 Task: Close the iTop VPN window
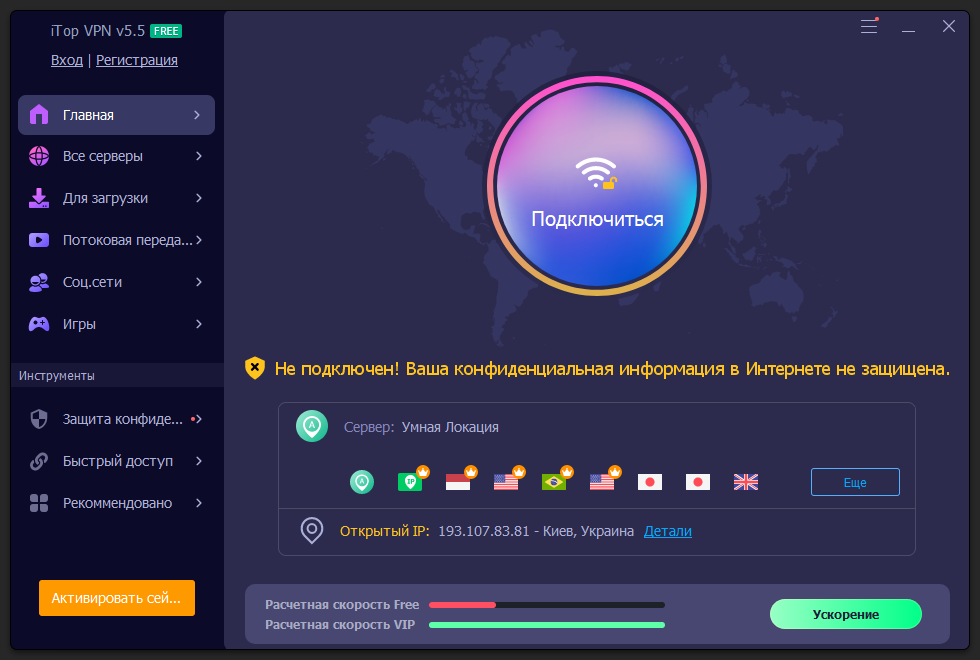pyautogui.click(x=949, y=26)
